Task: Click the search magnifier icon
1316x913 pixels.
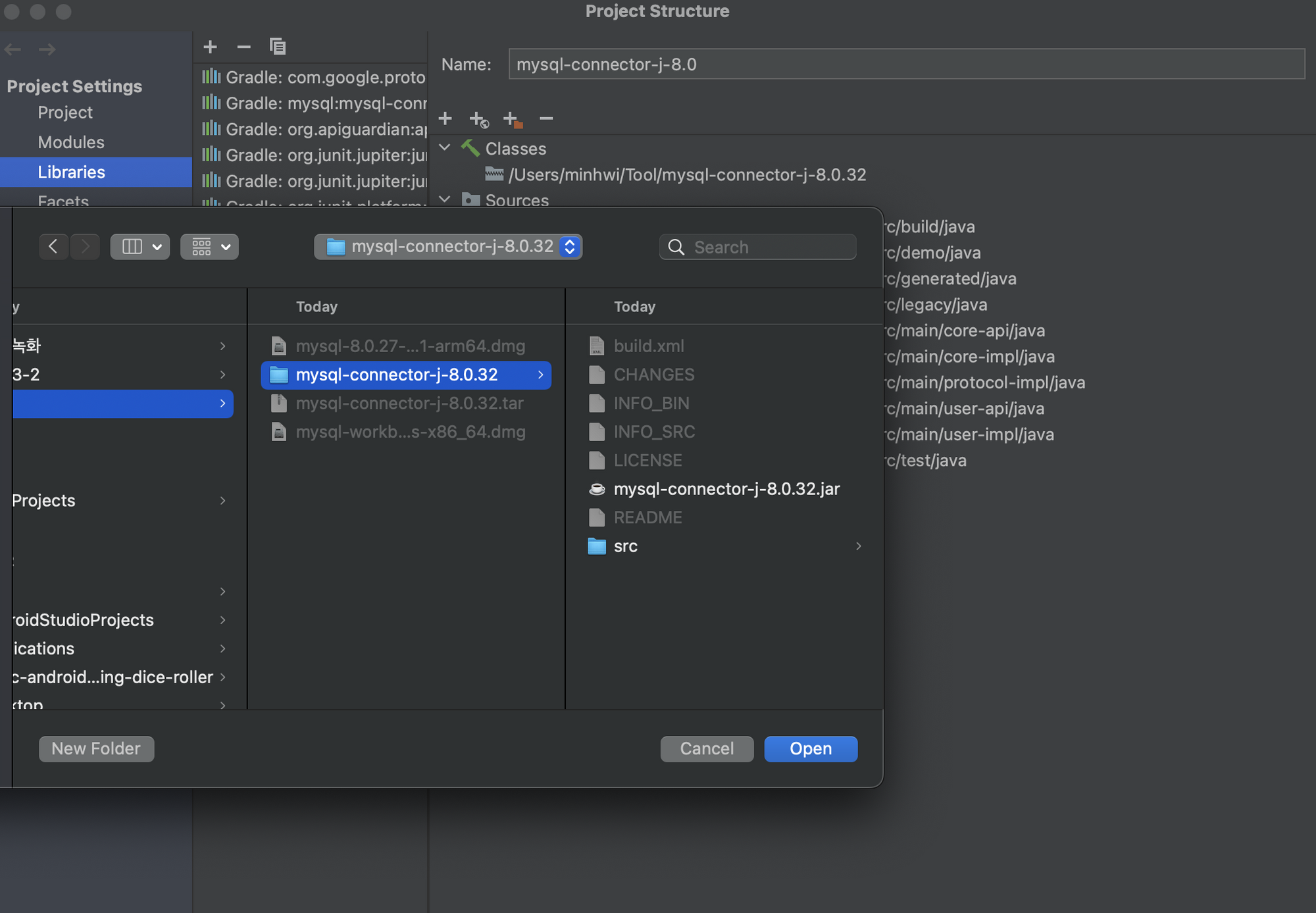Action: tap(676, 247)
